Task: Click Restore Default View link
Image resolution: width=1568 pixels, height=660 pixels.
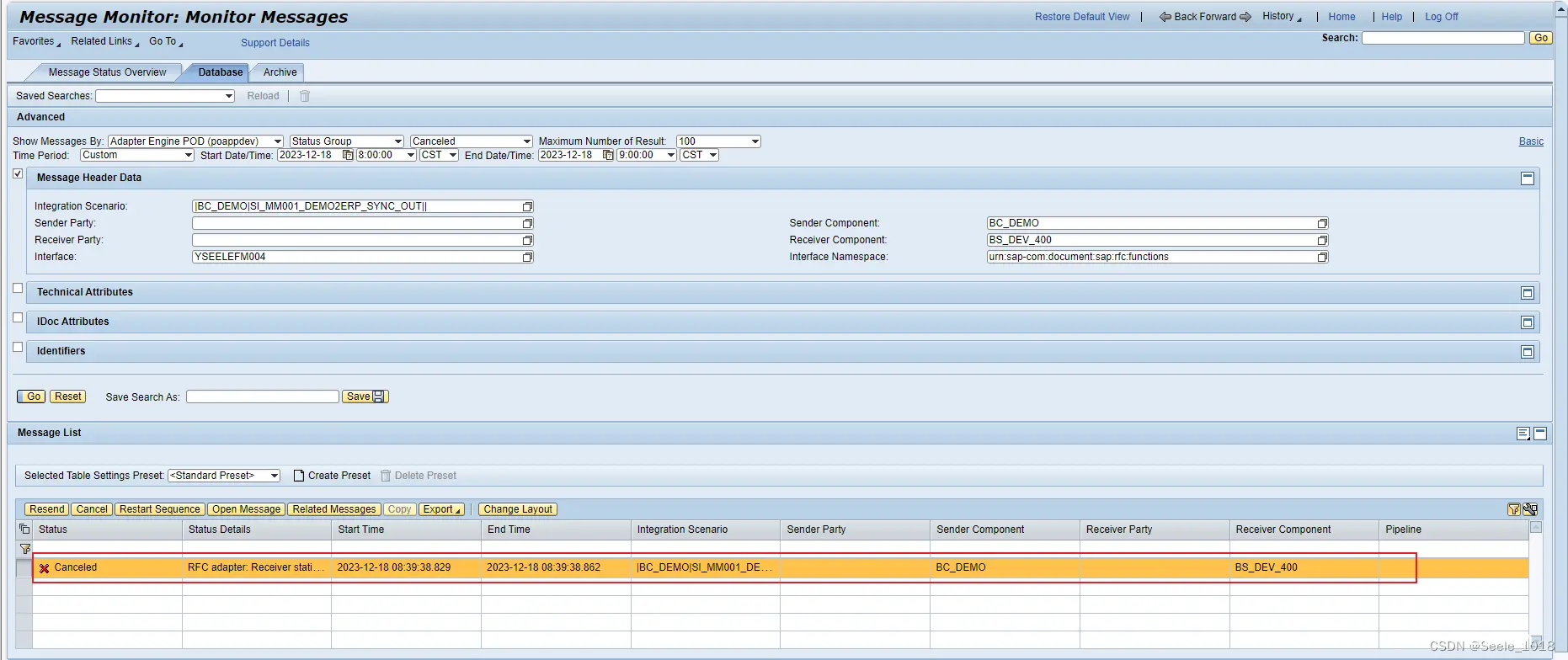Action: point(1082,17)
